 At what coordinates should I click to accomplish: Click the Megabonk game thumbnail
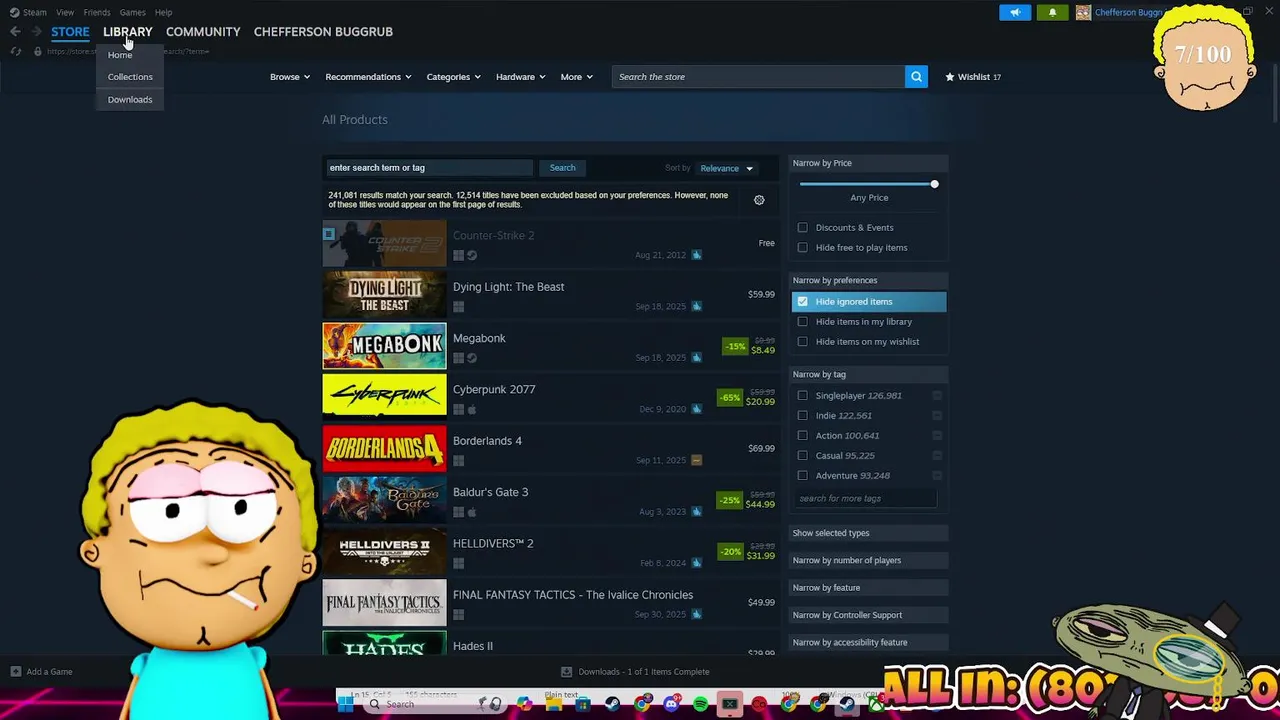click(x=384, y=346)
